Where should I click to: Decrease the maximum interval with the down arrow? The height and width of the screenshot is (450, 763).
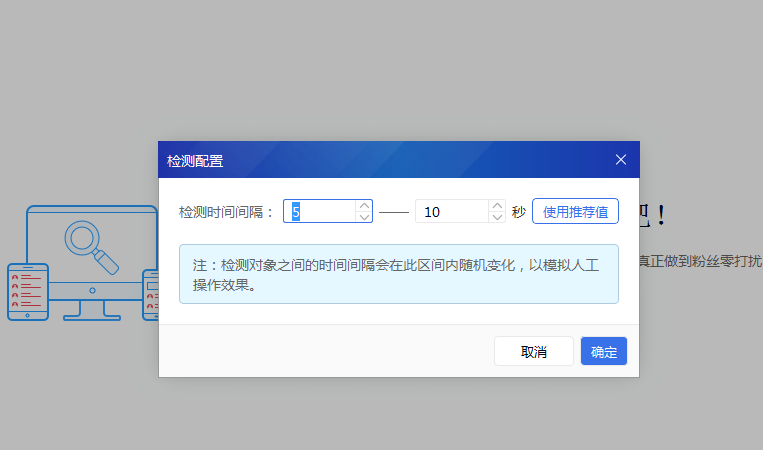(x=497, y=217)
